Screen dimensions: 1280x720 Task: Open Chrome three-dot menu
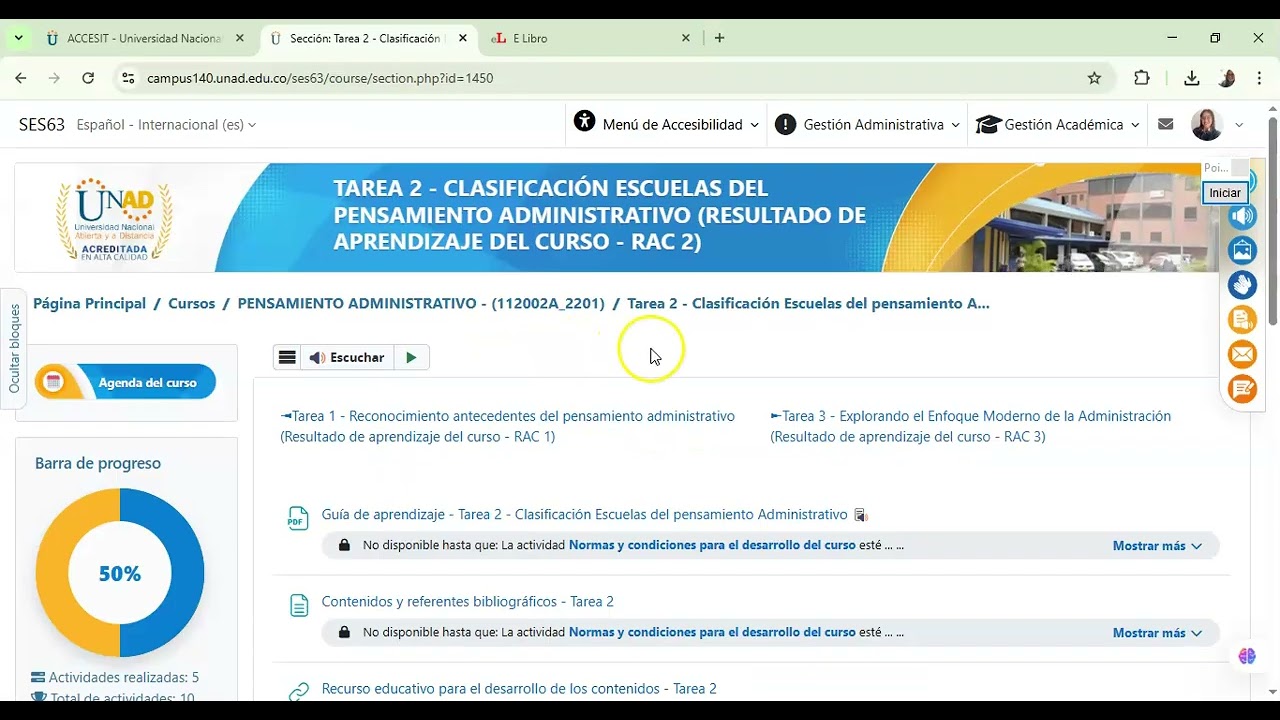(x=1259, y=78)
